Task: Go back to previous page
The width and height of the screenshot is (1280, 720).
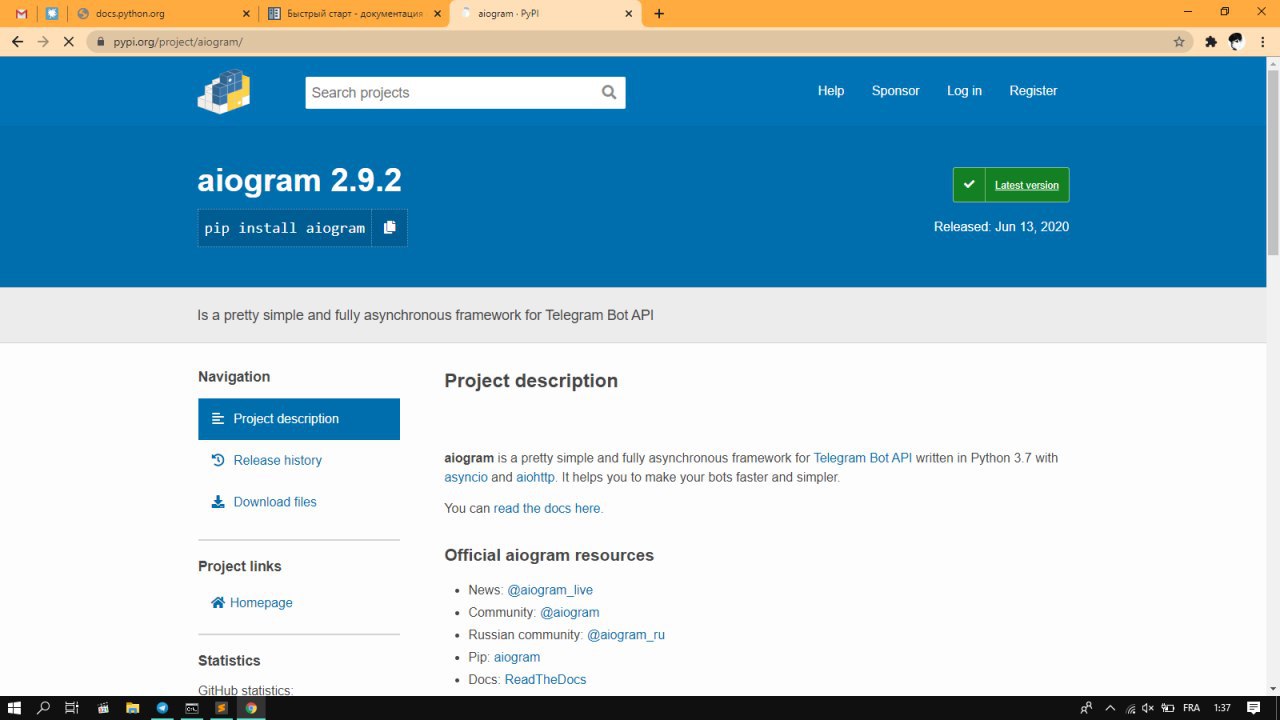Action: 17,42
